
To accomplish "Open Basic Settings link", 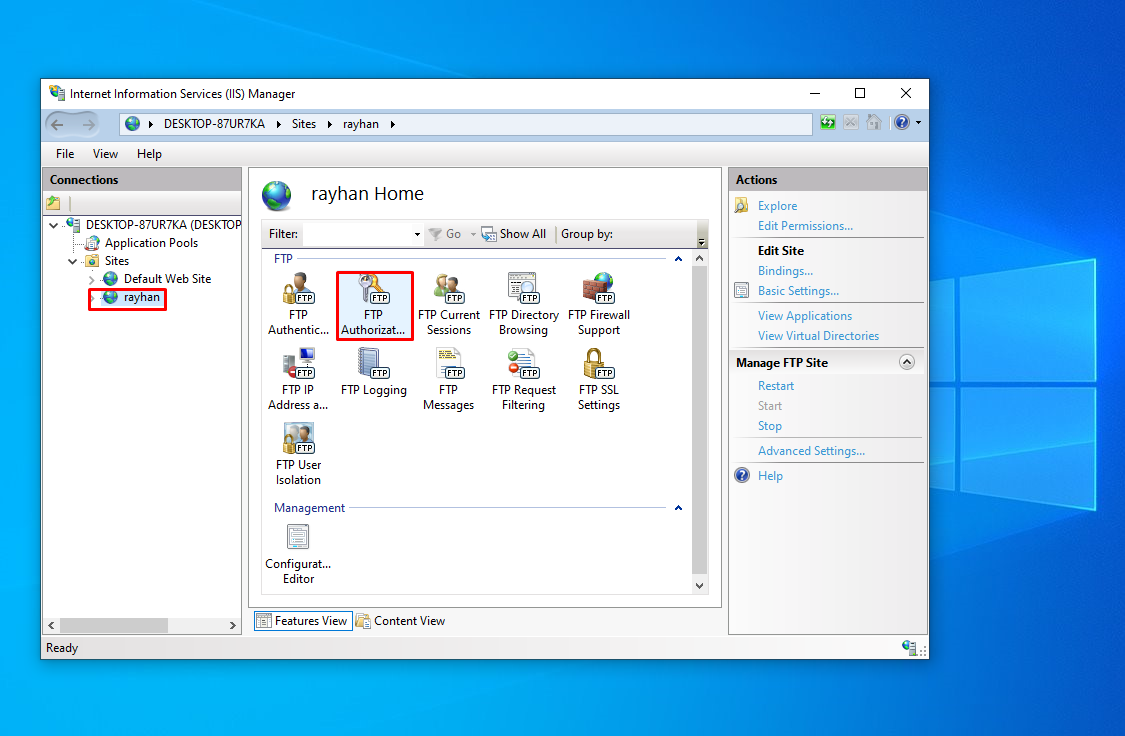I will click(798, 291).
